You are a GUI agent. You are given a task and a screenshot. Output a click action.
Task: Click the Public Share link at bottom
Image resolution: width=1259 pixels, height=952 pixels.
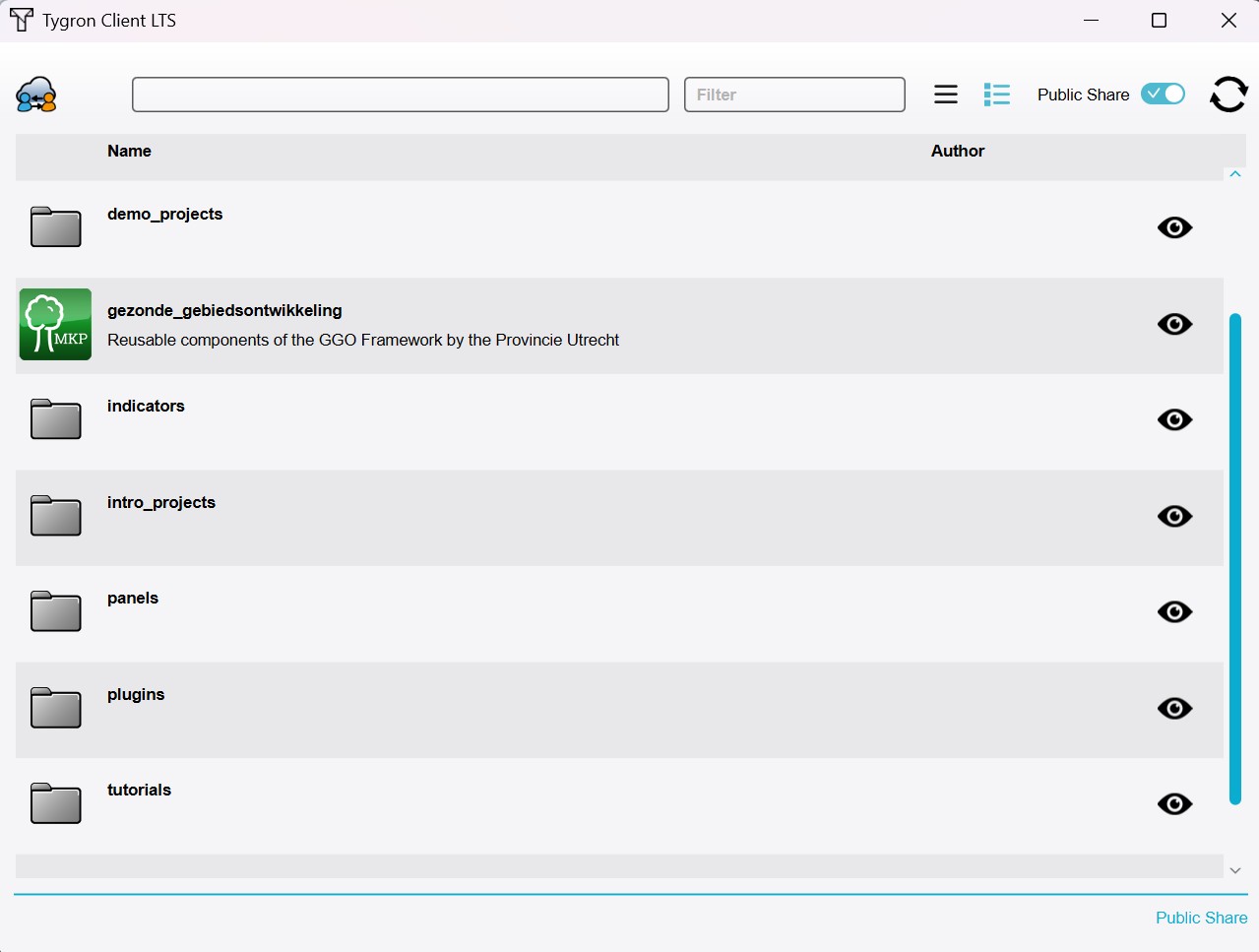click(1201, 918)
